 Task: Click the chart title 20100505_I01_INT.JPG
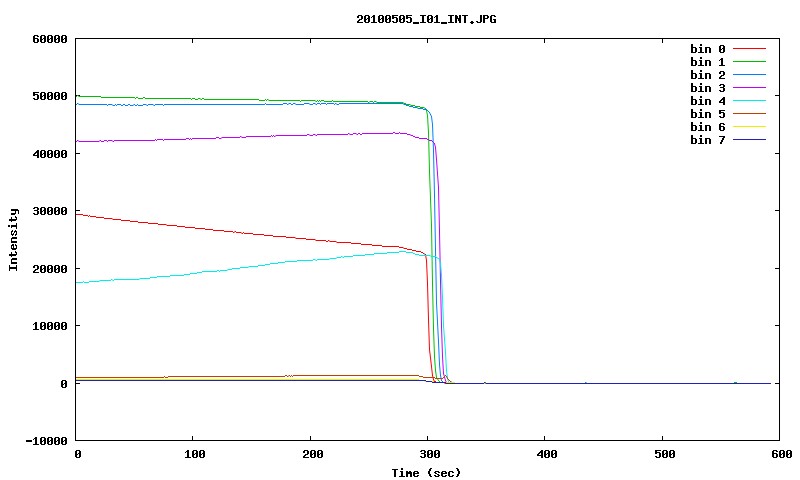click(x=426, y=19)
